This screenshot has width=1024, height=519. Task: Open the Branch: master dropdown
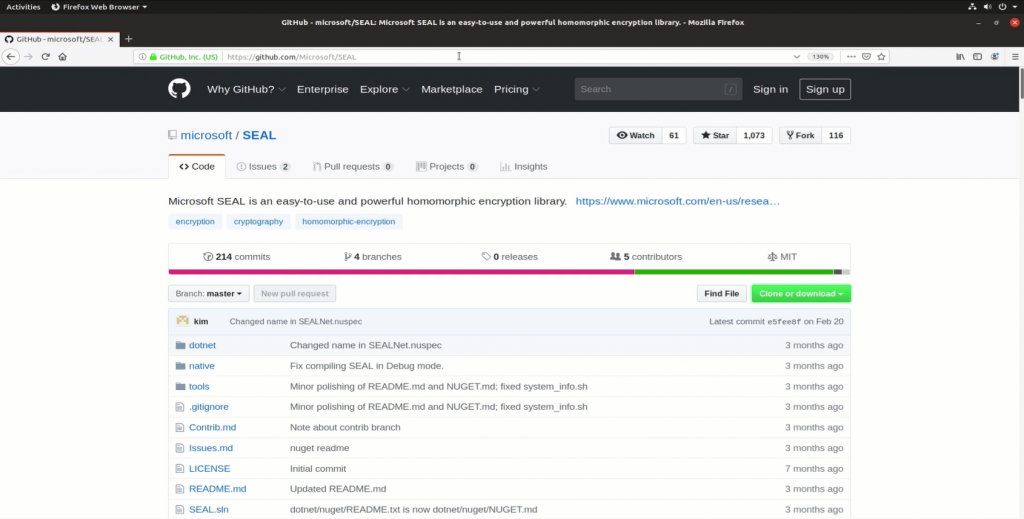click(x=208, y=294)
